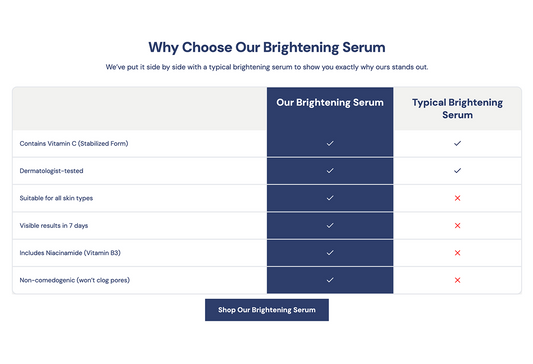This screenshot has width=533, height=364.
Task: Click red X for Non-comedogenic row
Action: (457, 280)
